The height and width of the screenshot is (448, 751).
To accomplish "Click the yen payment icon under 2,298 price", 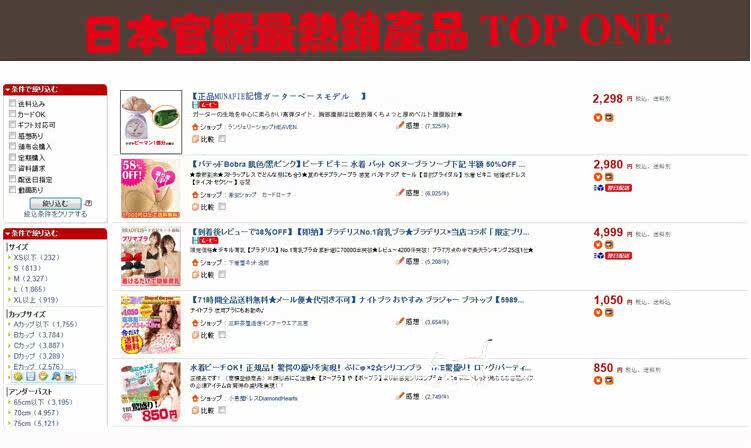I will (x=598, y=117).
